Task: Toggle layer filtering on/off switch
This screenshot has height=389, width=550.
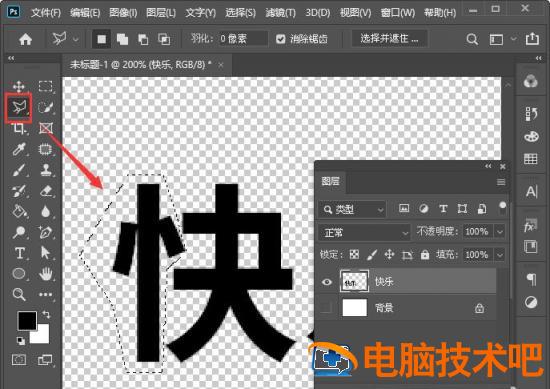Action: coord(503,208)
